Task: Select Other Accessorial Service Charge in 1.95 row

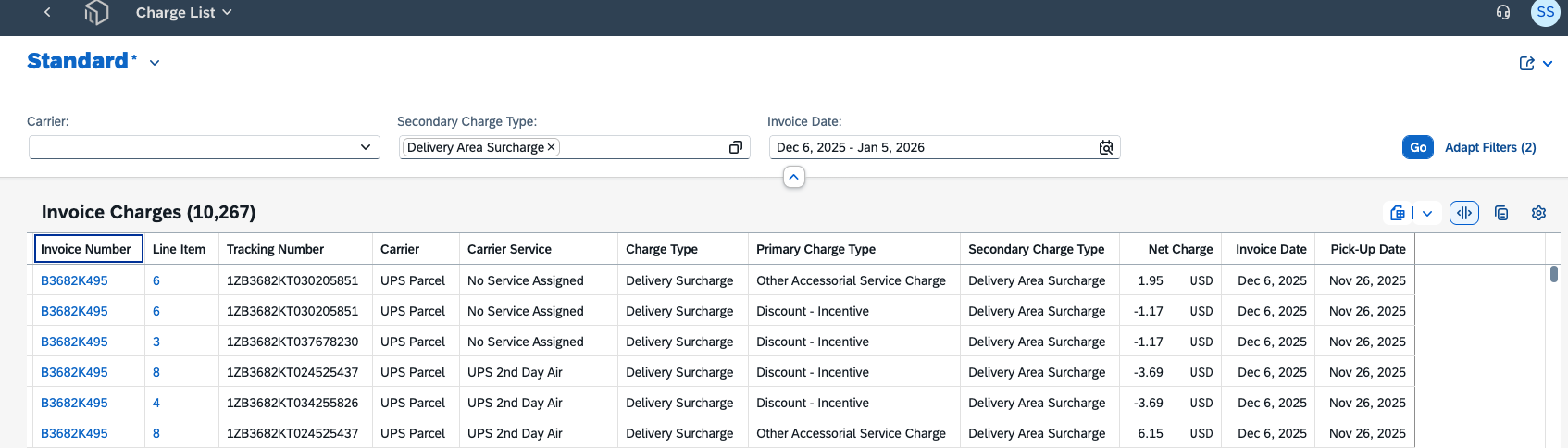Action: point(851,280)
